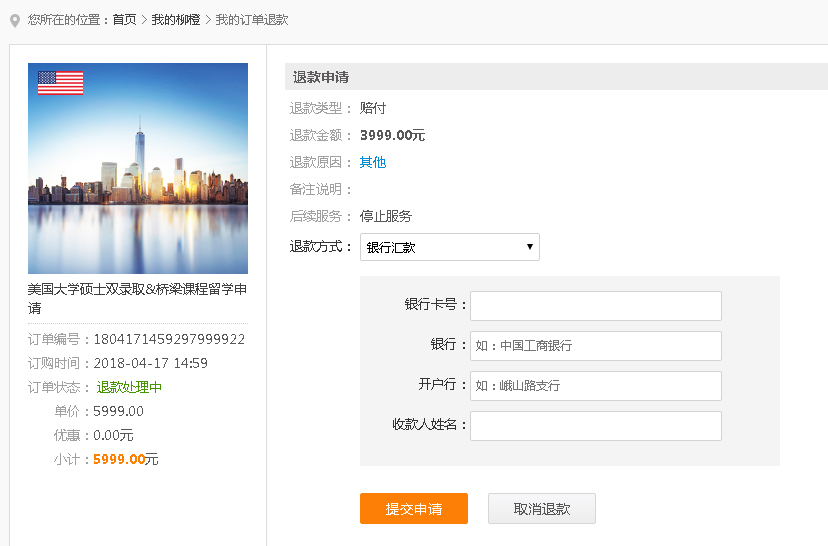The image size is (828, 546).
Task: Focus the 开户行 input with 峨山路支行 placeholder
Action: click(596, 386)
